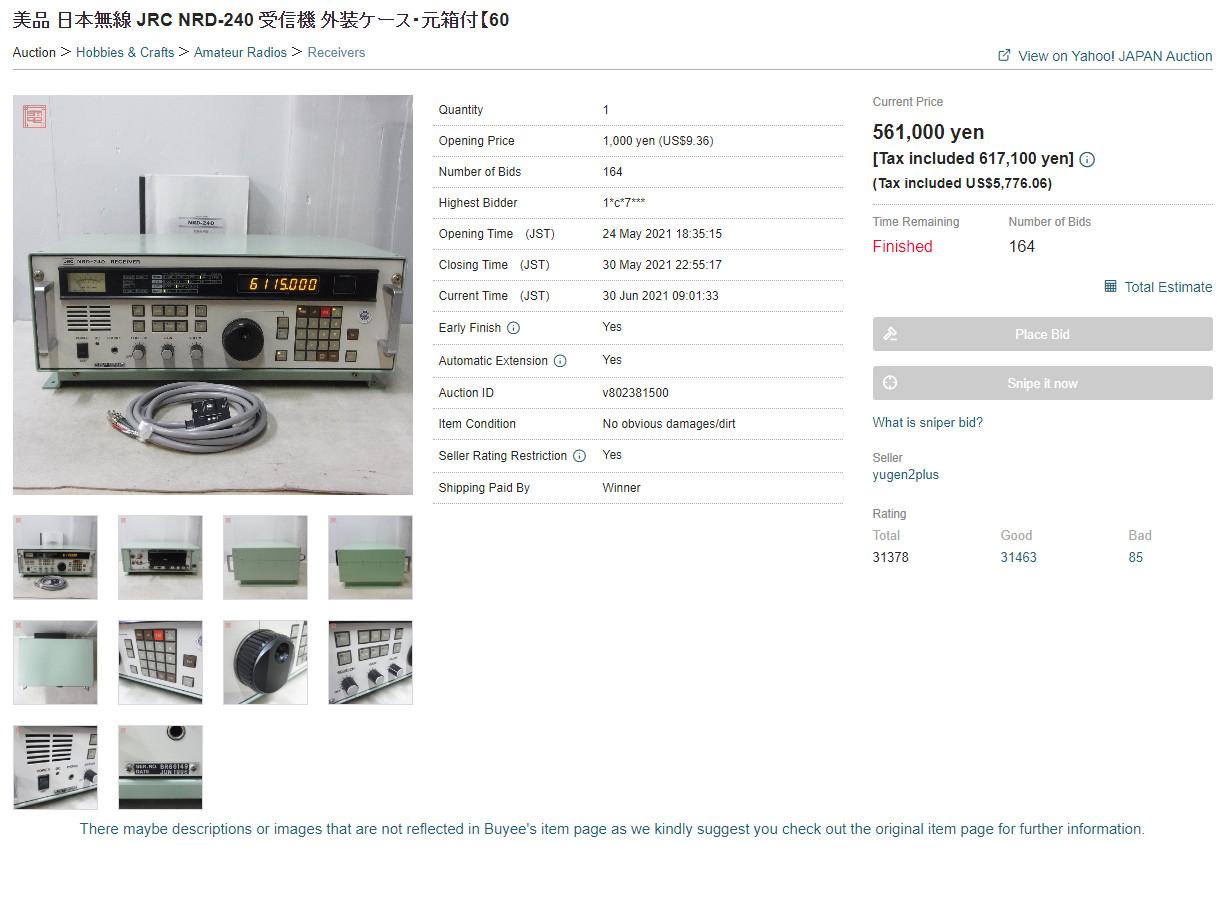Click the Early Finish info icon
Image resolution: width=1216 pixels, height=902 pixels.
point(513,328)
